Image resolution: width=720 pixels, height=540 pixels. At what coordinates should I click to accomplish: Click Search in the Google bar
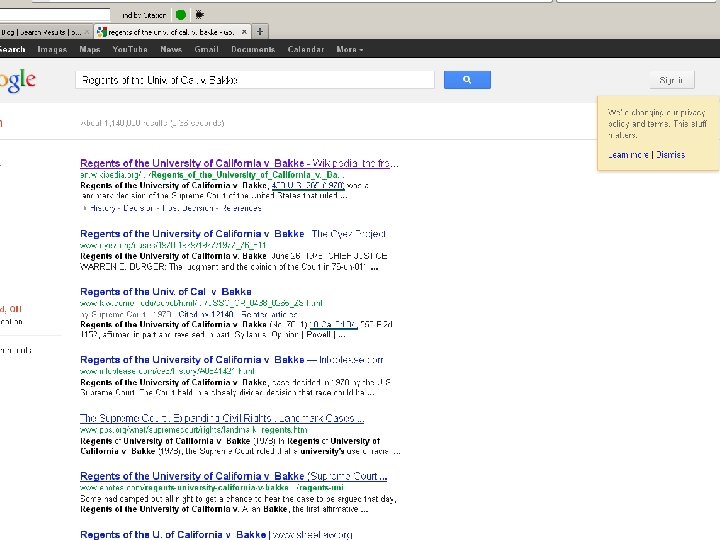tap(12, 49)
